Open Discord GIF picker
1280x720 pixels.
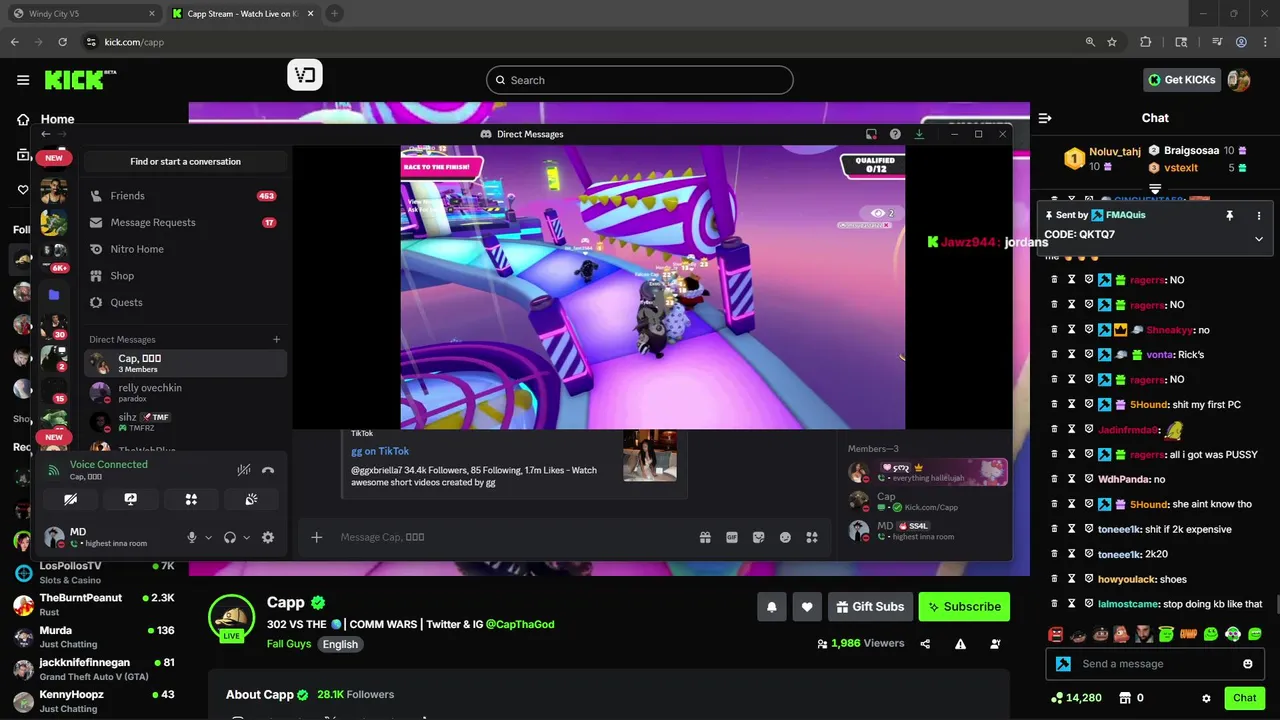pos(732,537)
